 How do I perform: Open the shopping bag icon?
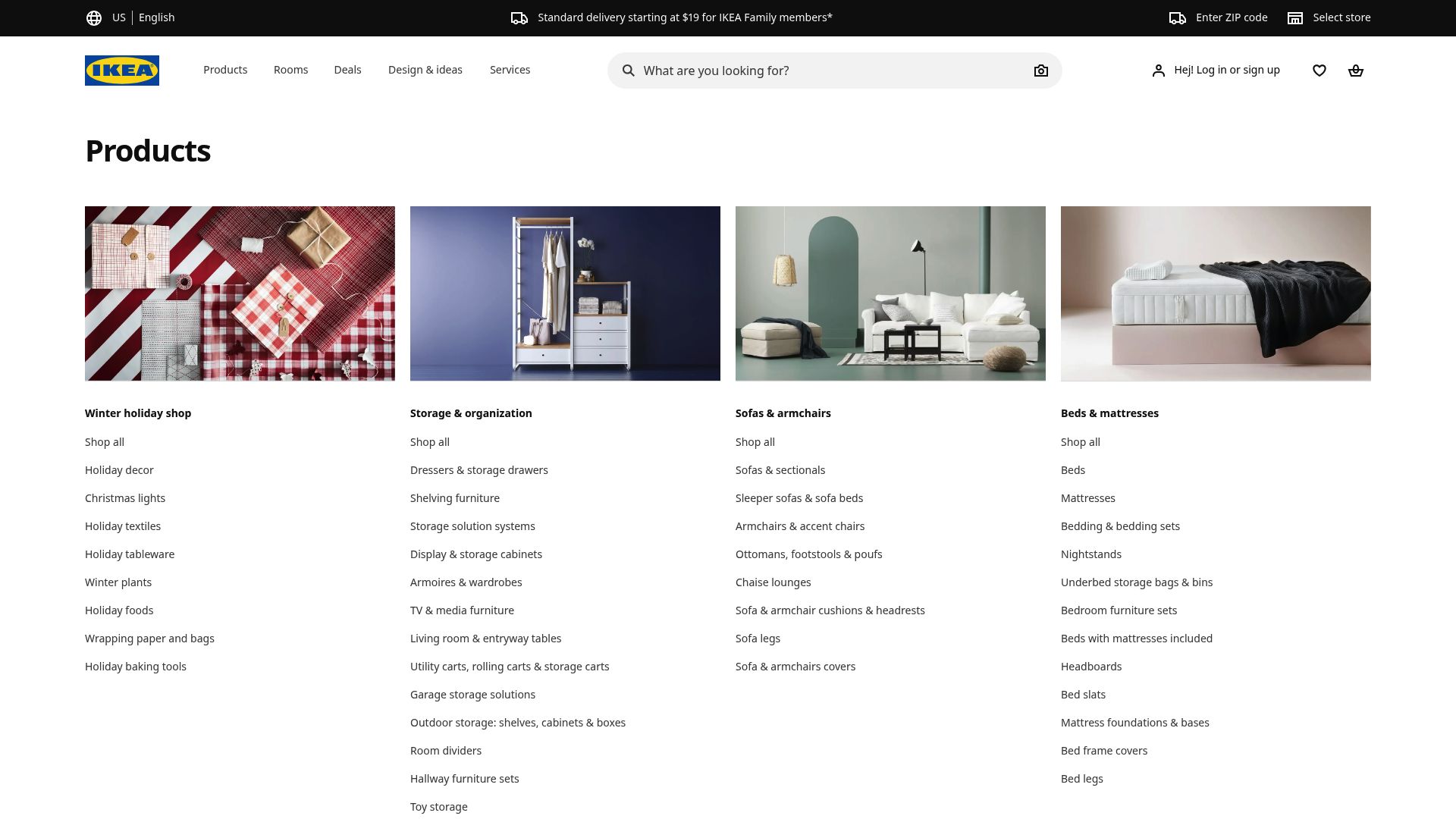tap(1356, 70)
